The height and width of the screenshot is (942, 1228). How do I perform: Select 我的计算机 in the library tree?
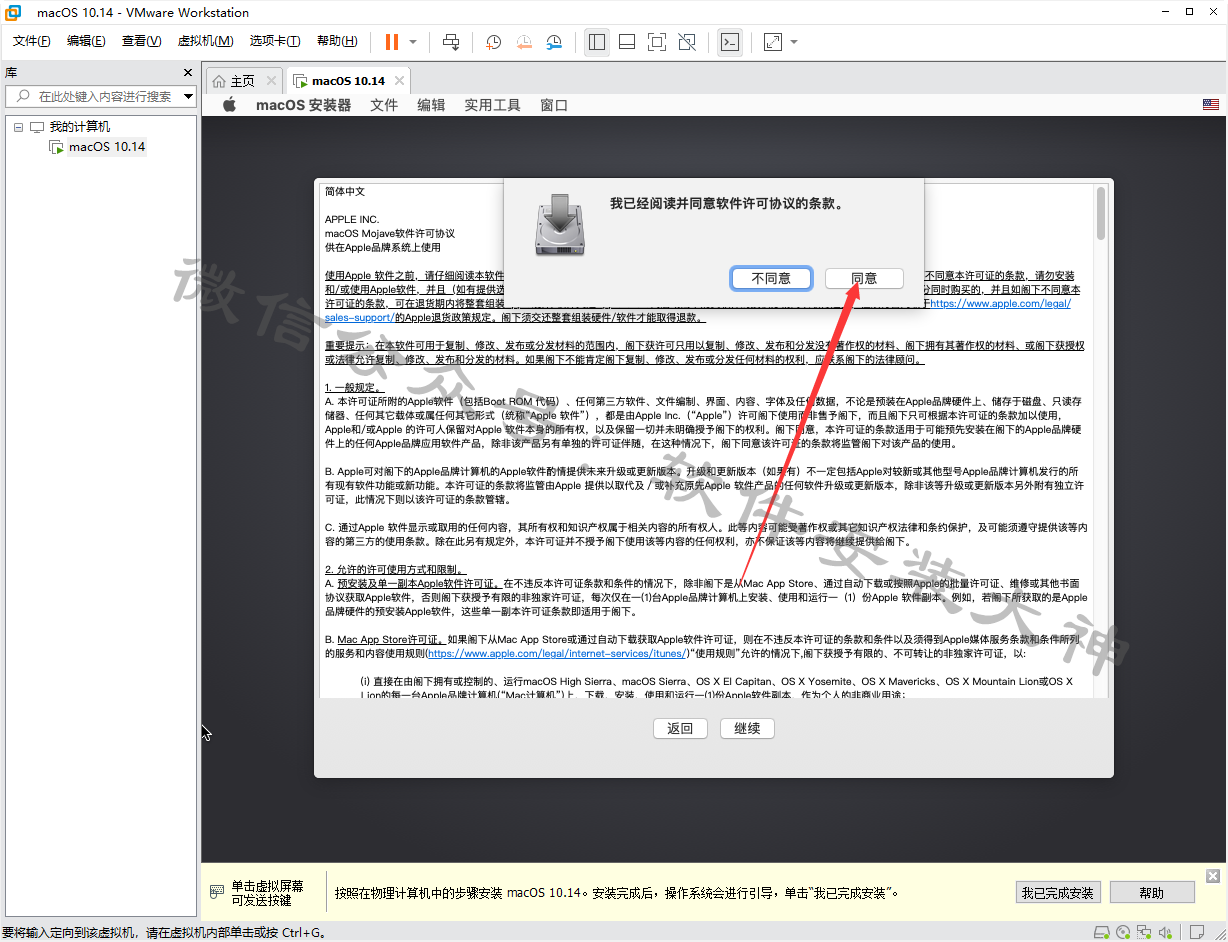click(80, 127)
